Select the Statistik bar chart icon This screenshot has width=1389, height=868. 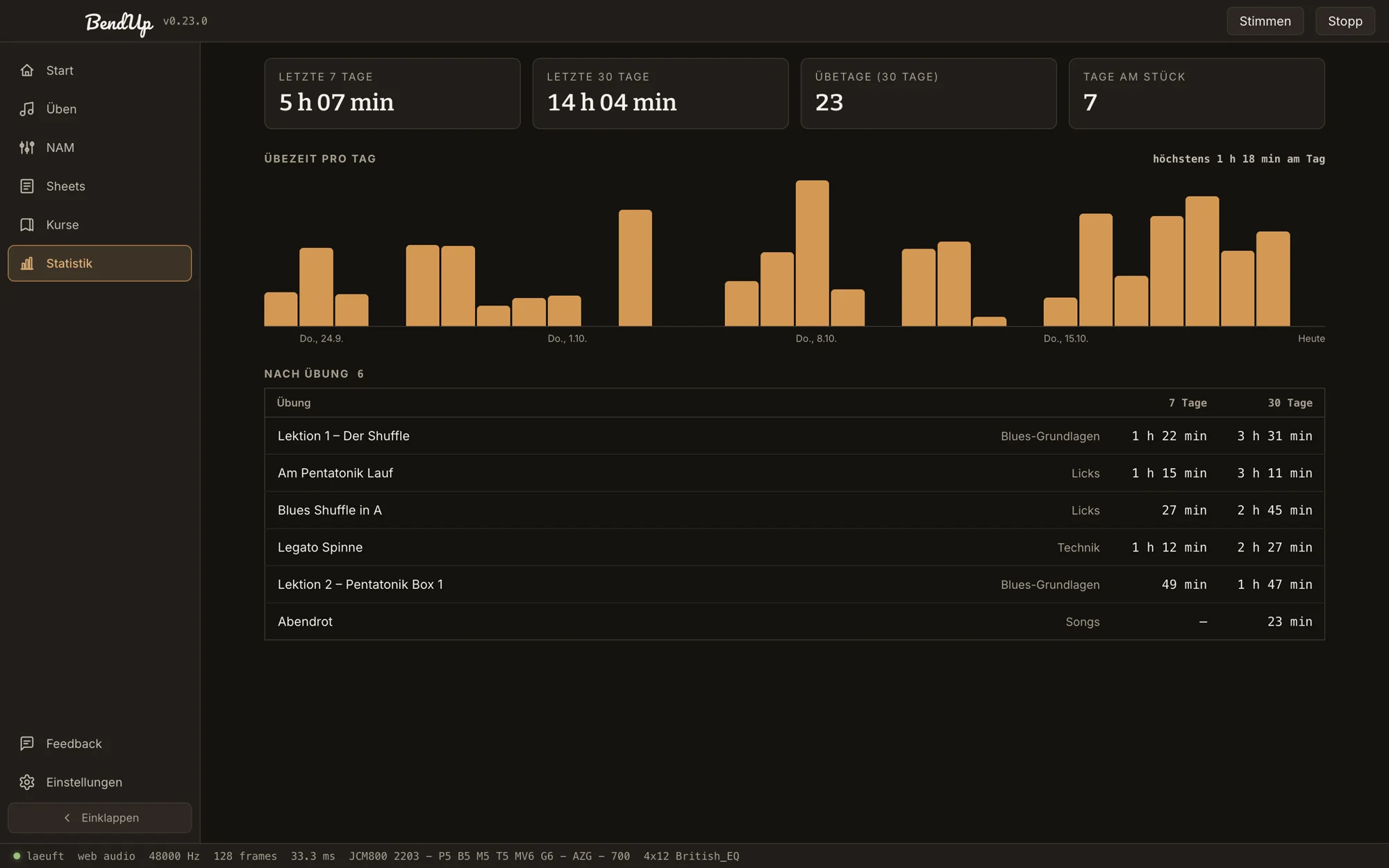pyautogui.click(x=27, y=263)
